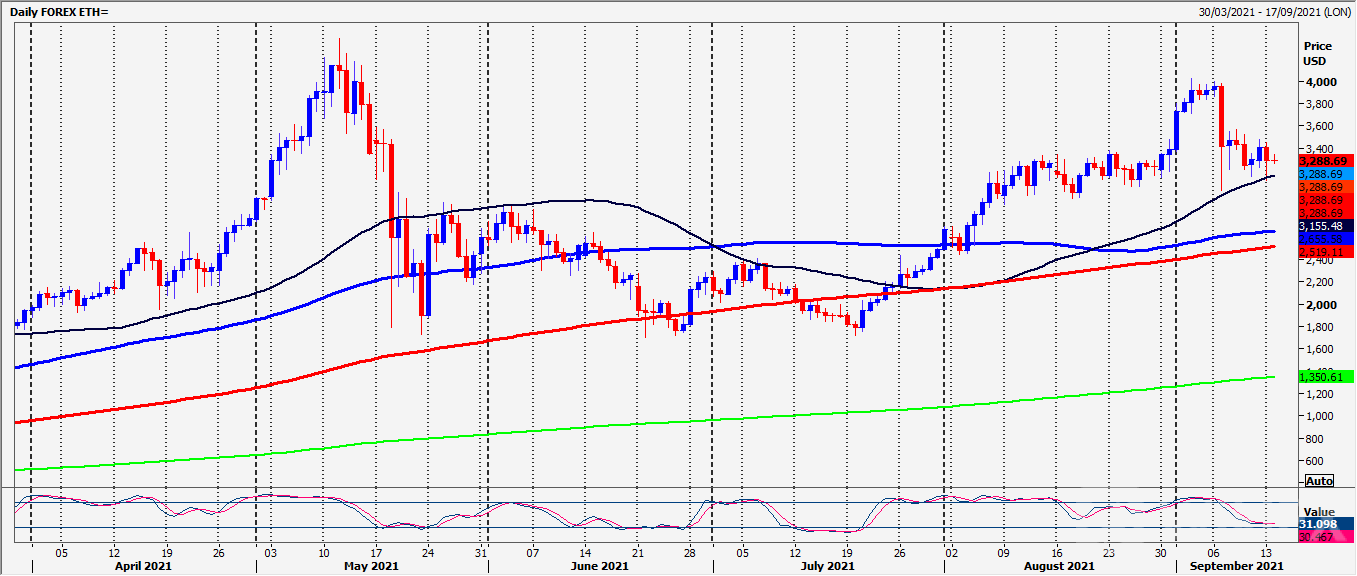Click the 'Value' indicator axis heading
Image resolution: width=1357 pixels, height=576 pixels.
pos(1320,511)
